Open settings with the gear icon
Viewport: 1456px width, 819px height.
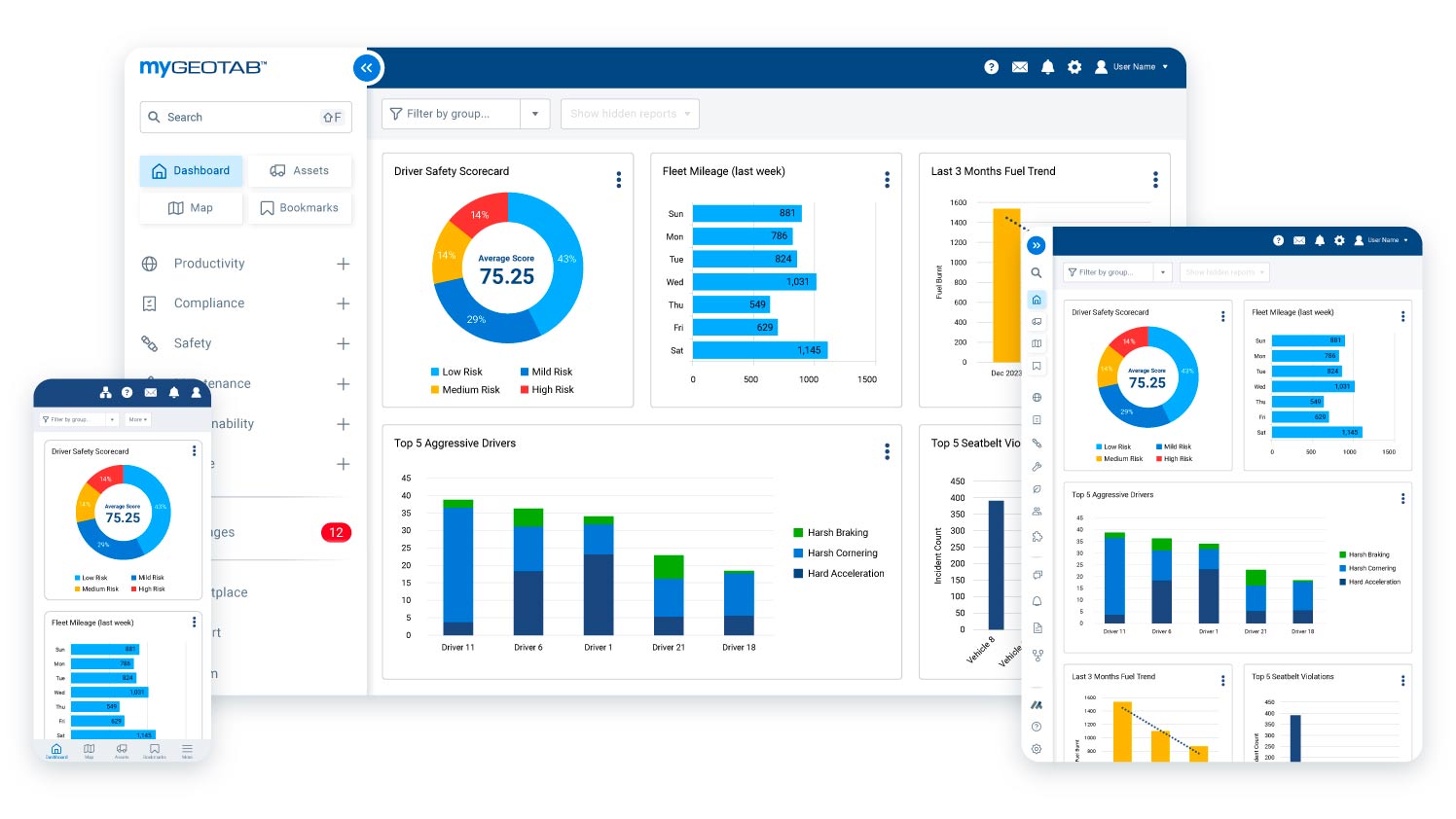(x=1074, y=66)
